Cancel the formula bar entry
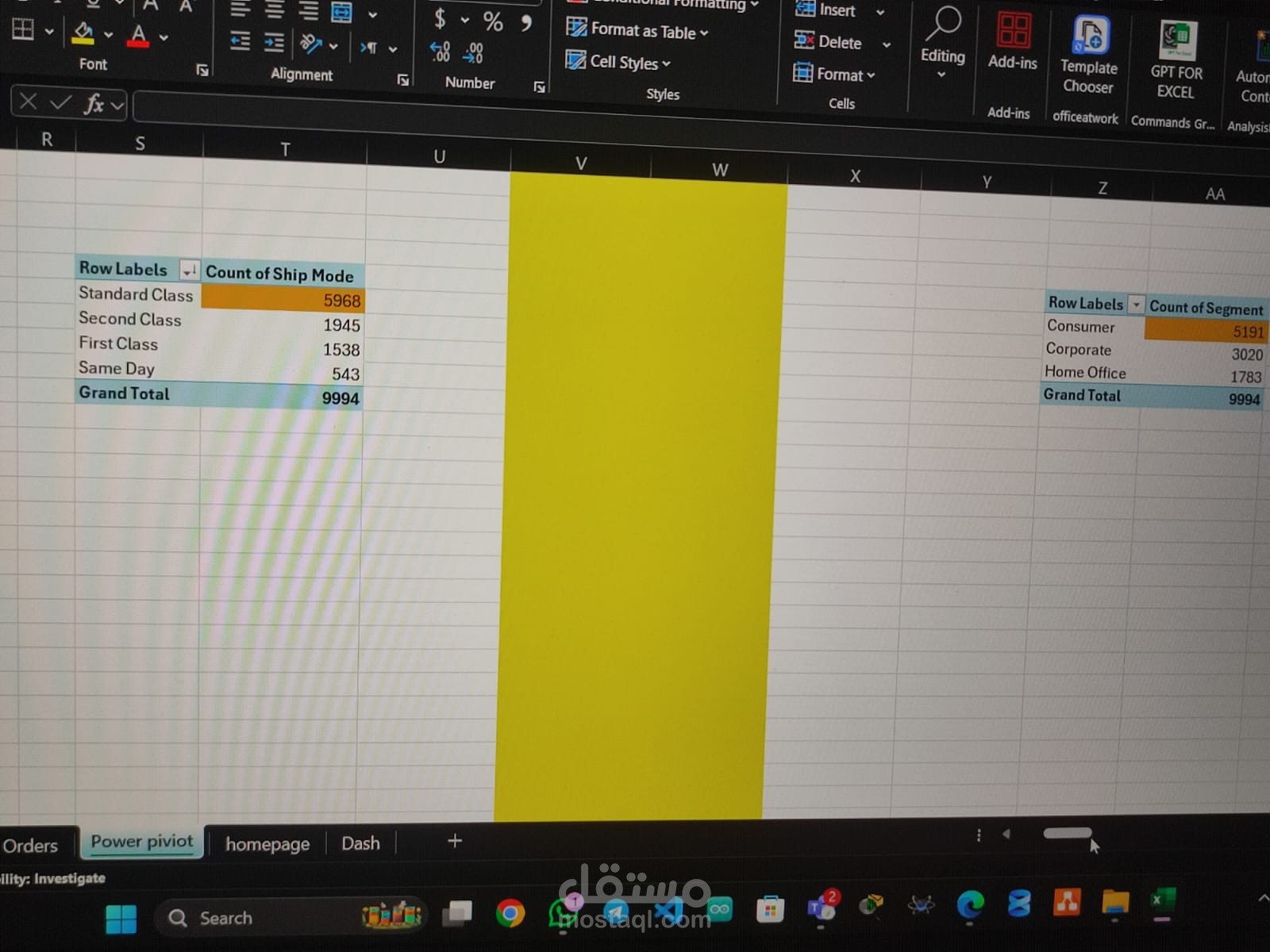The image size is (1270, 952). (x=28, y=101)
